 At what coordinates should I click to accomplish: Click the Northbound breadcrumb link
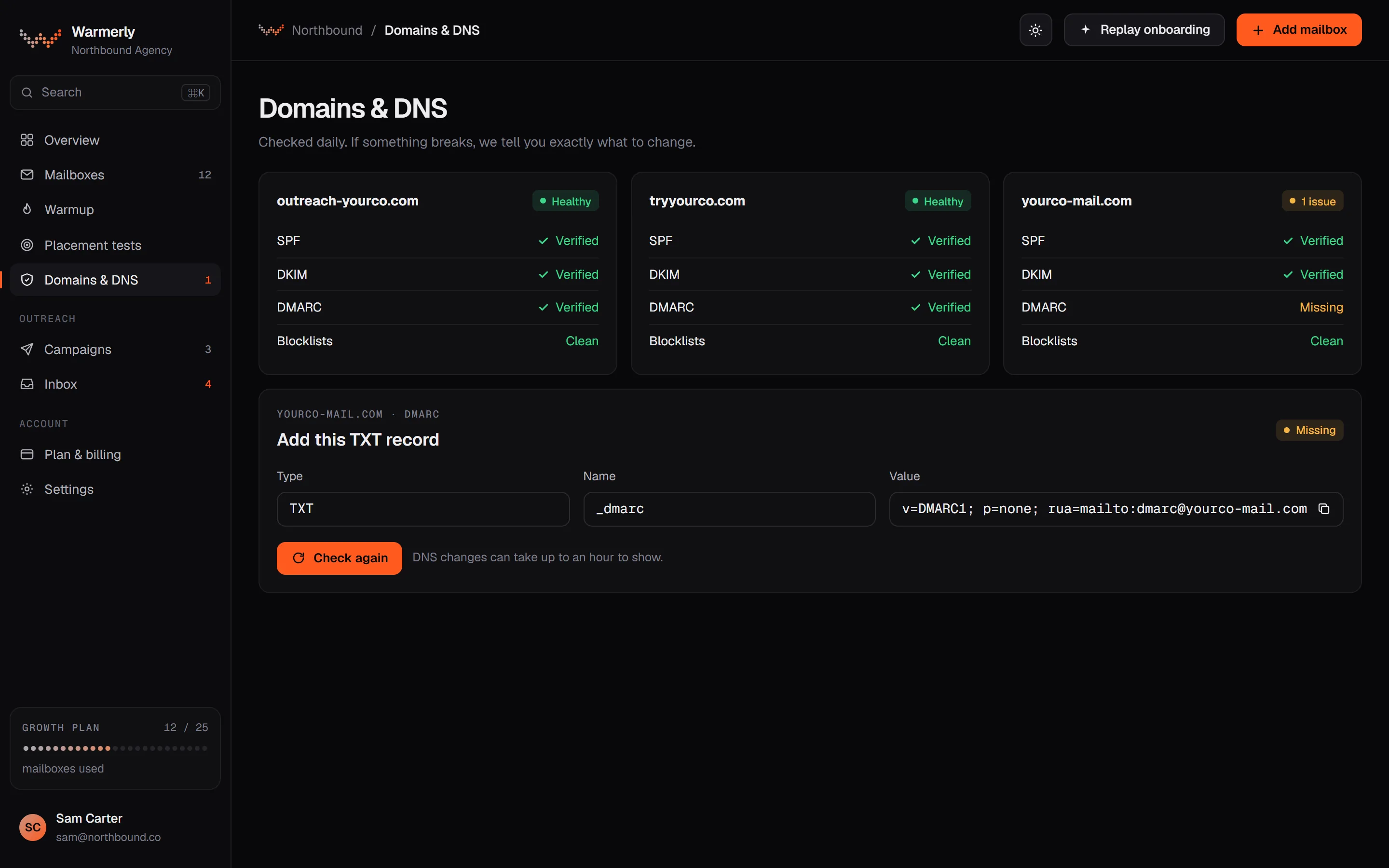click(327, 30)
